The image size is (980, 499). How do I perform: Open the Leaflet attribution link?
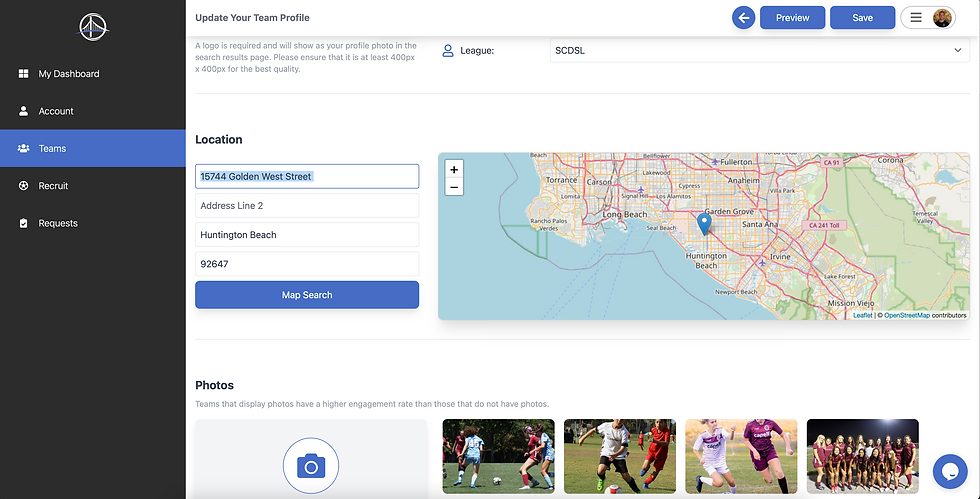click(x=862, y=316)
